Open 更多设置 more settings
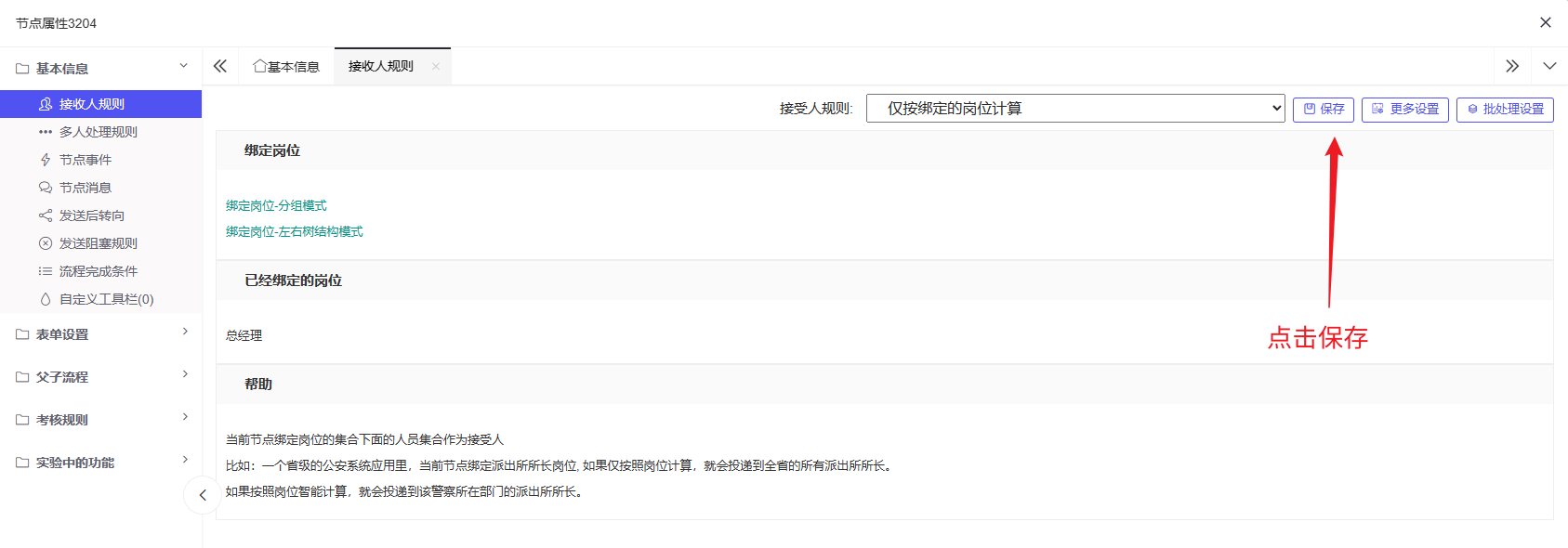 tap(1404, 109)
